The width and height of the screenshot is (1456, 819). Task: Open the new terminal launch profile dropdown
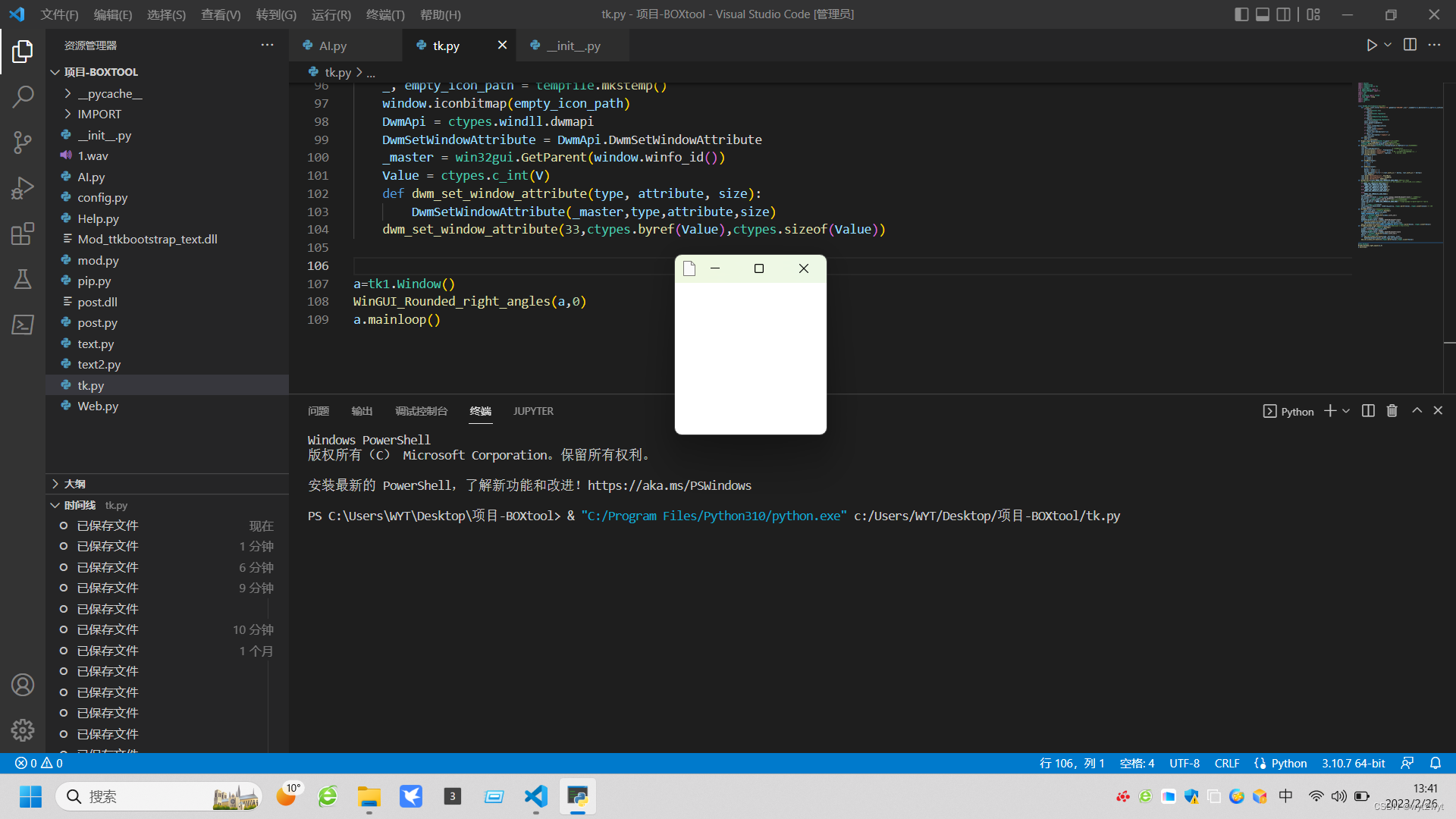tap(1346, 411)
